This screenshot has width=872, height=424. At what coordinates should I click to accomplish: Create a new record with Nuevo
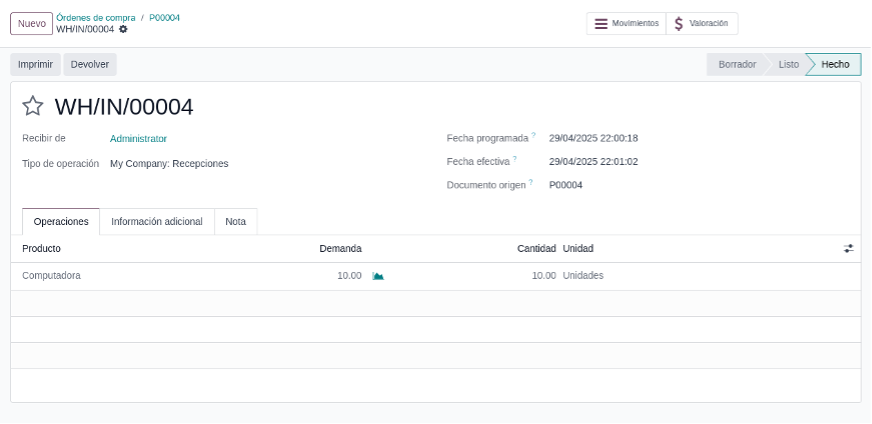pyautogui.click(x=32, y=23)
